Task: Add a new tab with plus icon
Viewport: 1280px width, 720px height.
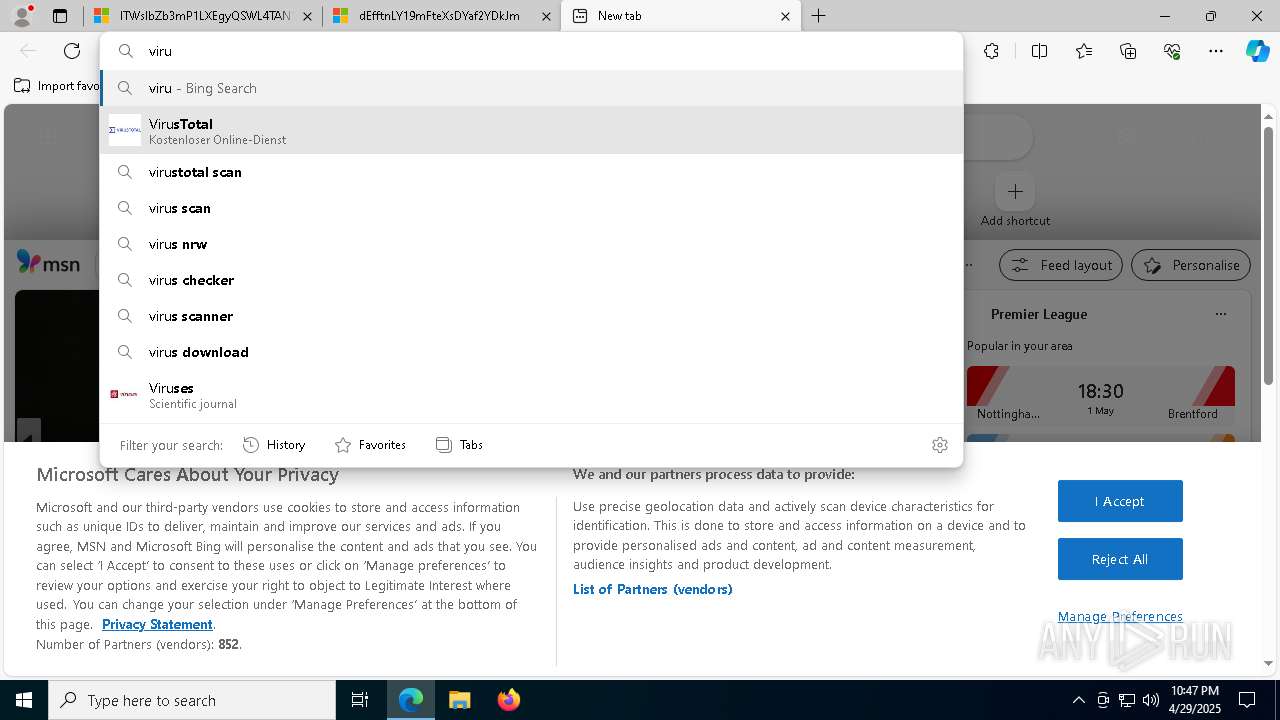Action: pos(818,16)
